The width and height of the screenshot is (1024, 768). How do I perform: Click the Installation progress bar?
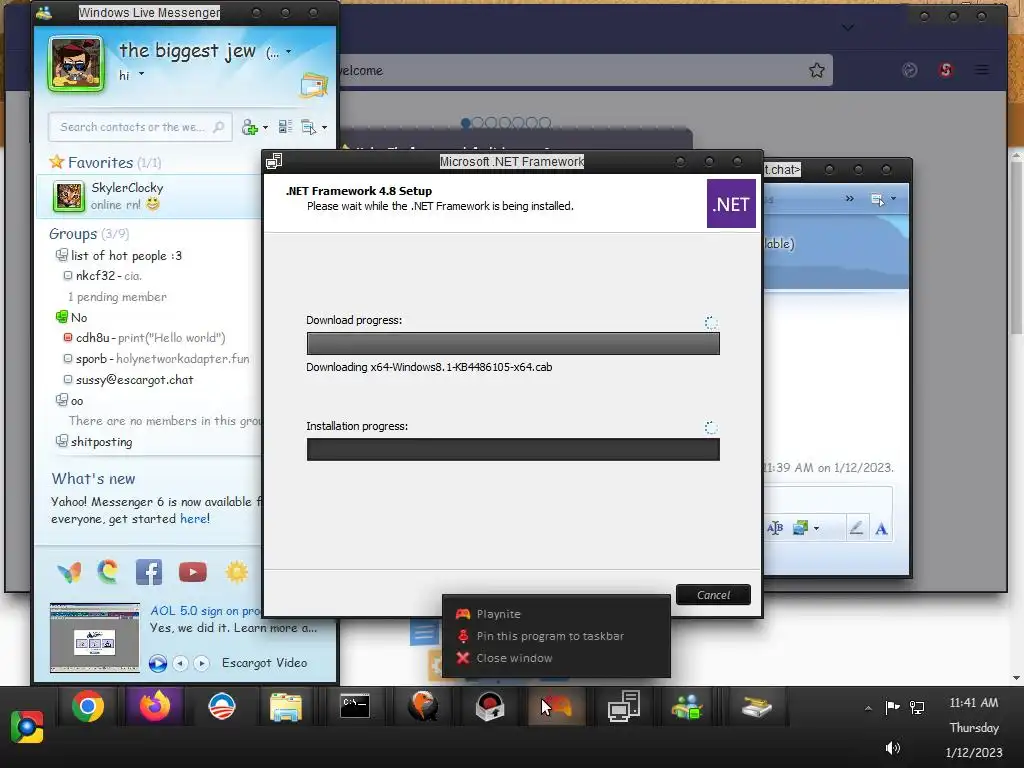click(513, 449)
